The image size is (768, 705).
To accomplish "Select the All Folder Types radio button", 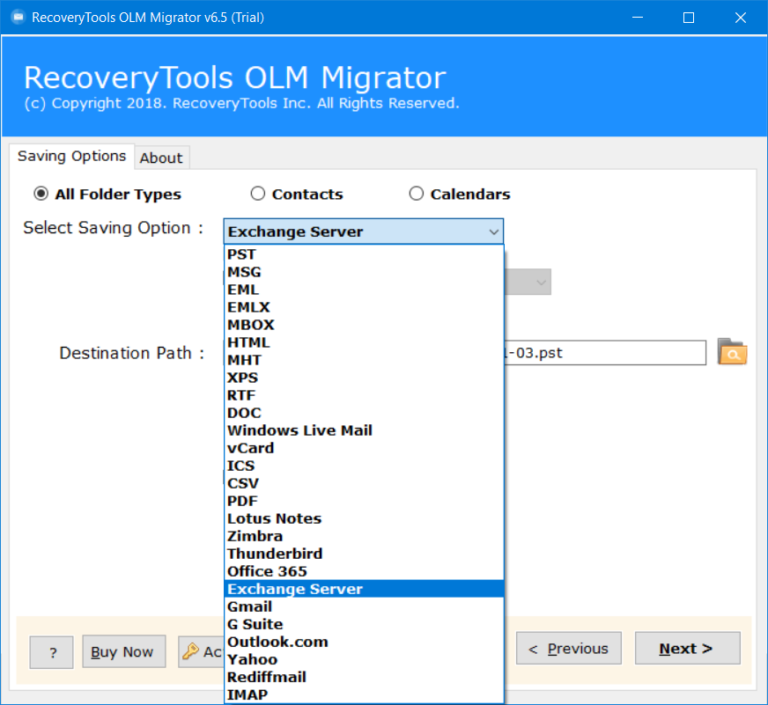I will [41, 194].
